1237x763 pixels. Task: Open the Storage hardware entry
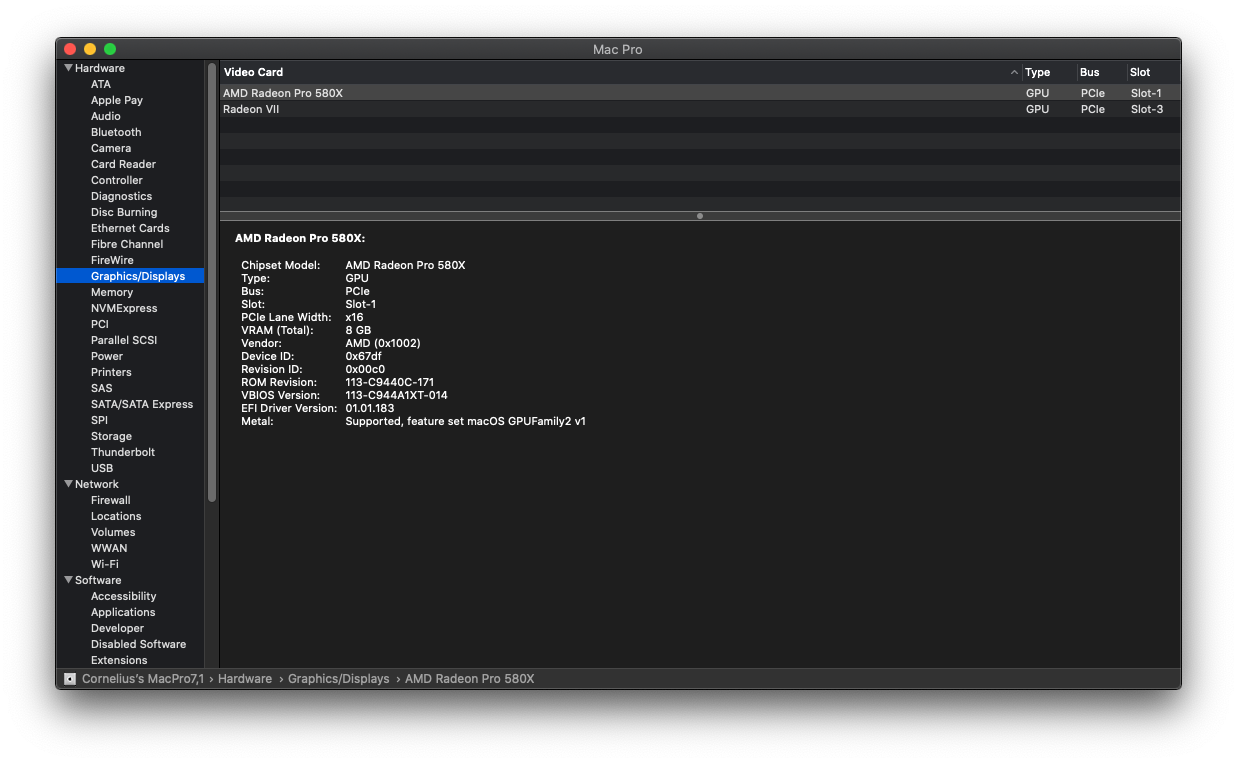111,436
